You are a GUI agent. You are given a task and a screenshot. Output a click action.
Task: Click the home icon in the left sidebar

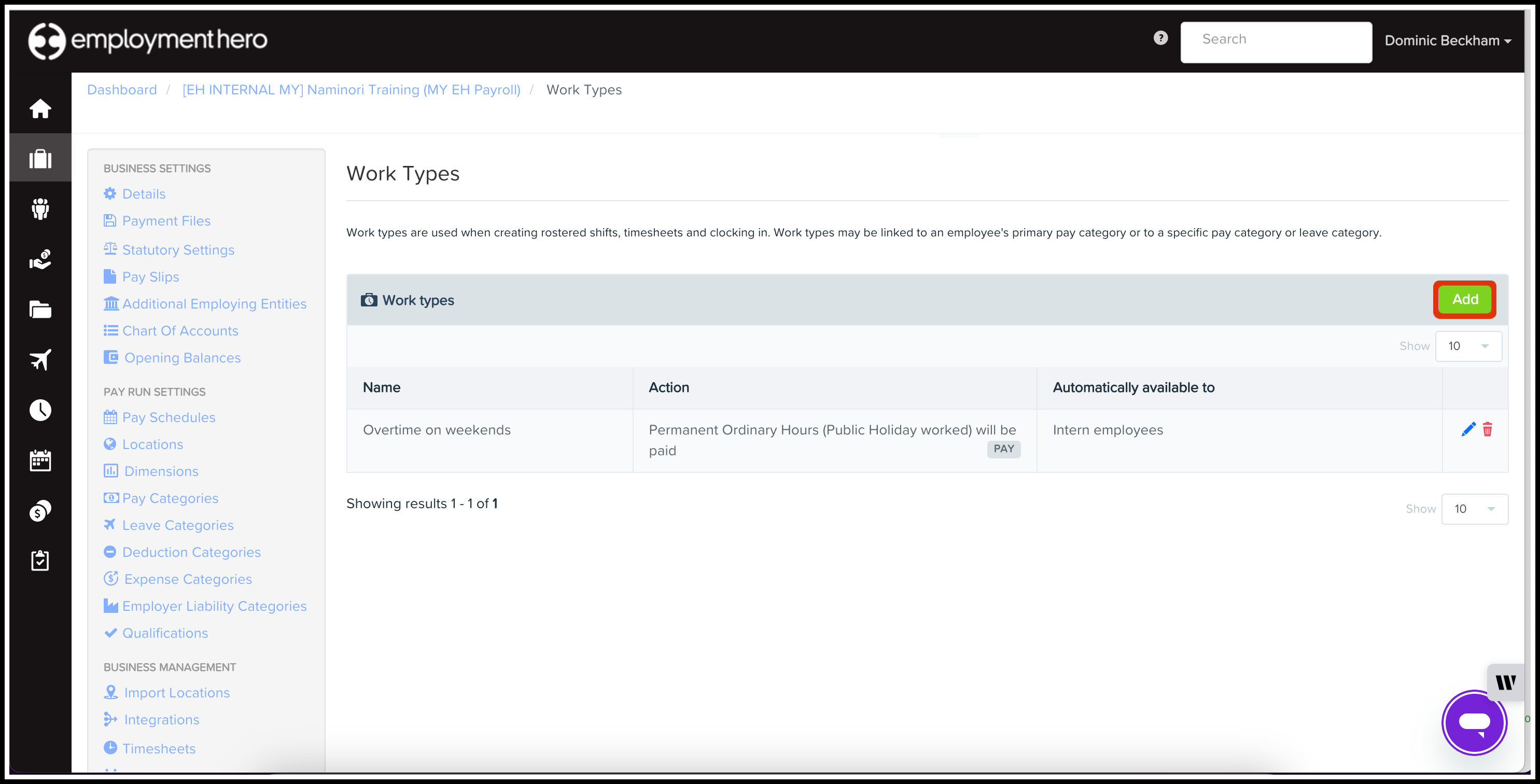click(x=40, y=108)
